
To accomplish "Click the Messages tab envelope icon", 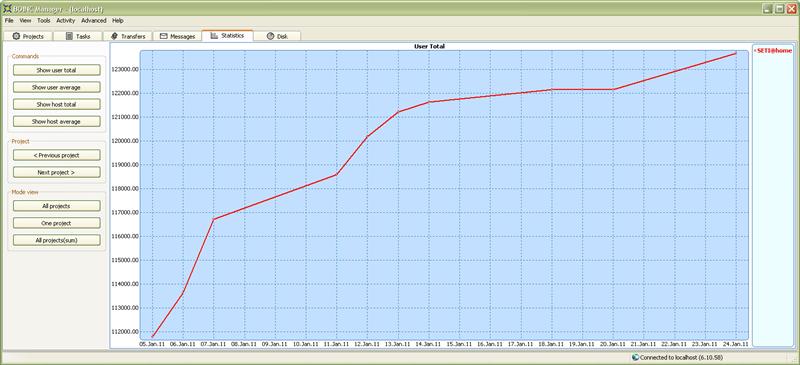I will pyautogui.click(x=164, y=36).
